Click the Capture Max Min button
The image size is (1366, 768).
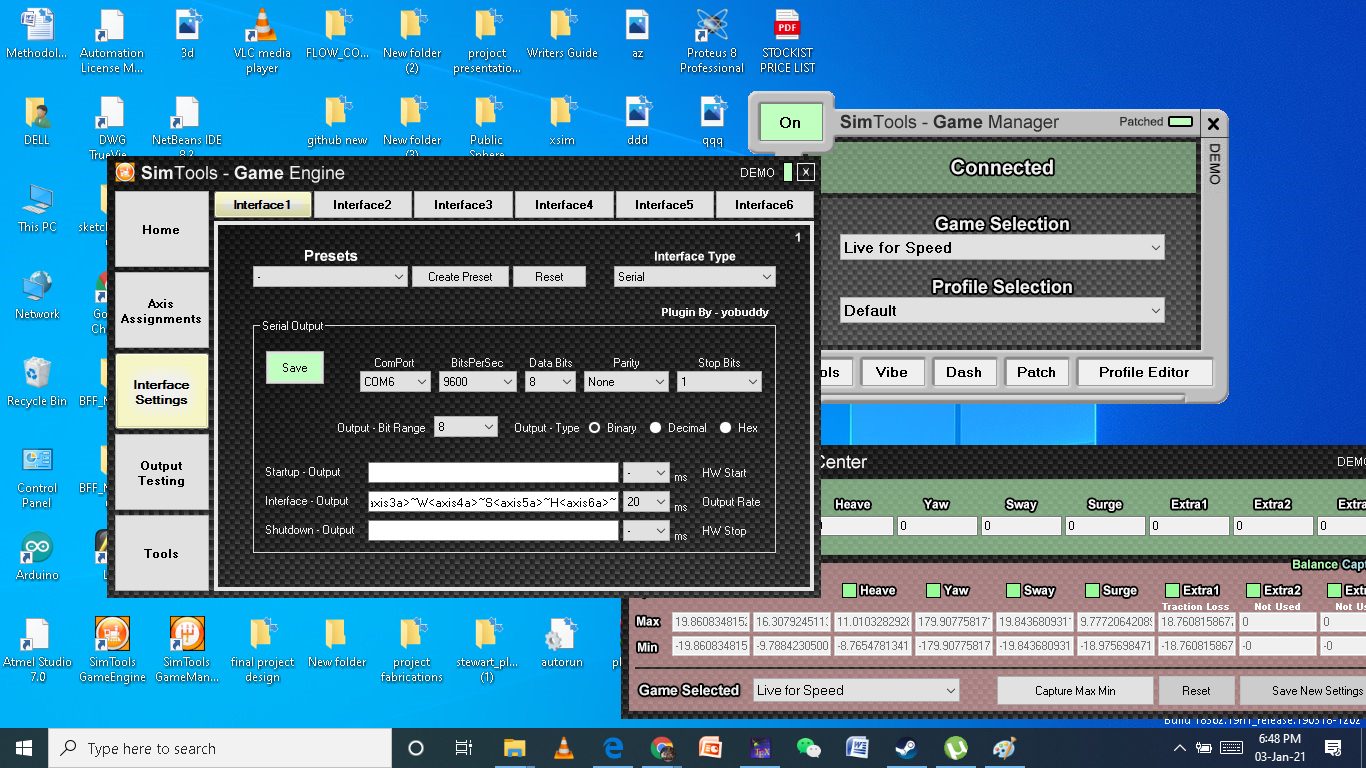pos(1075,691)
